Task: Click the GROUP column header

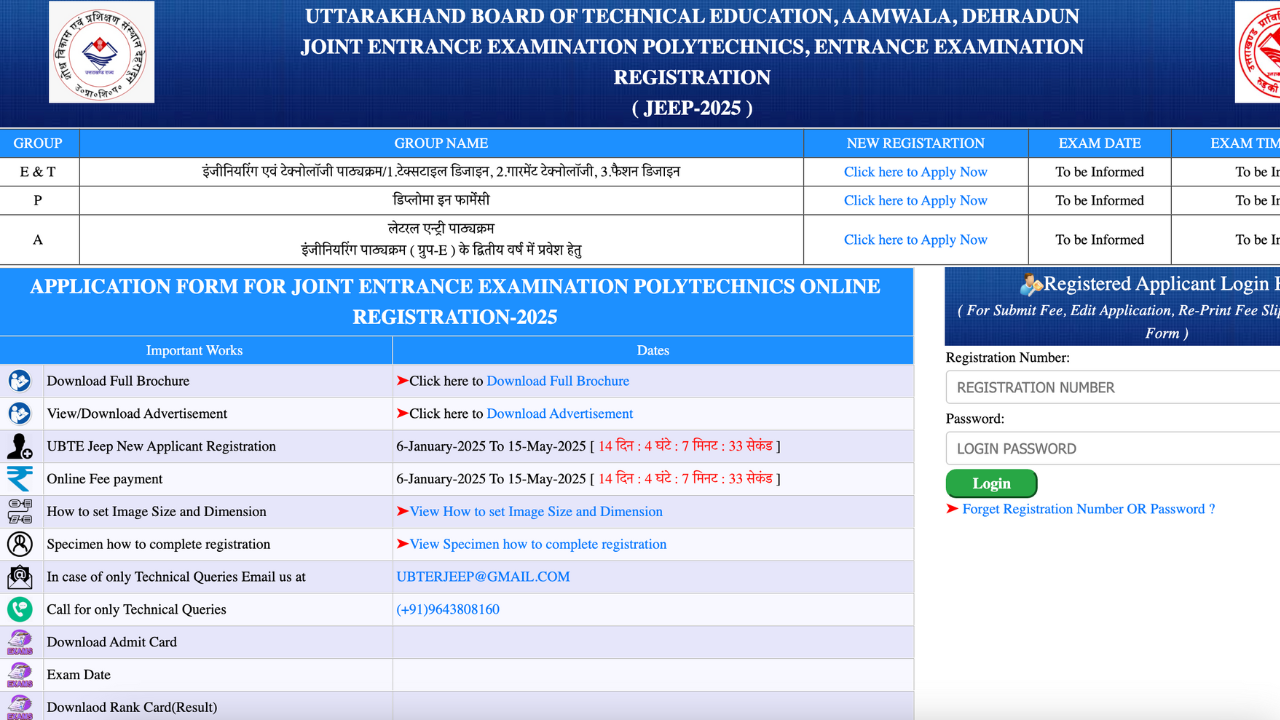Action: tap(38, 143)
